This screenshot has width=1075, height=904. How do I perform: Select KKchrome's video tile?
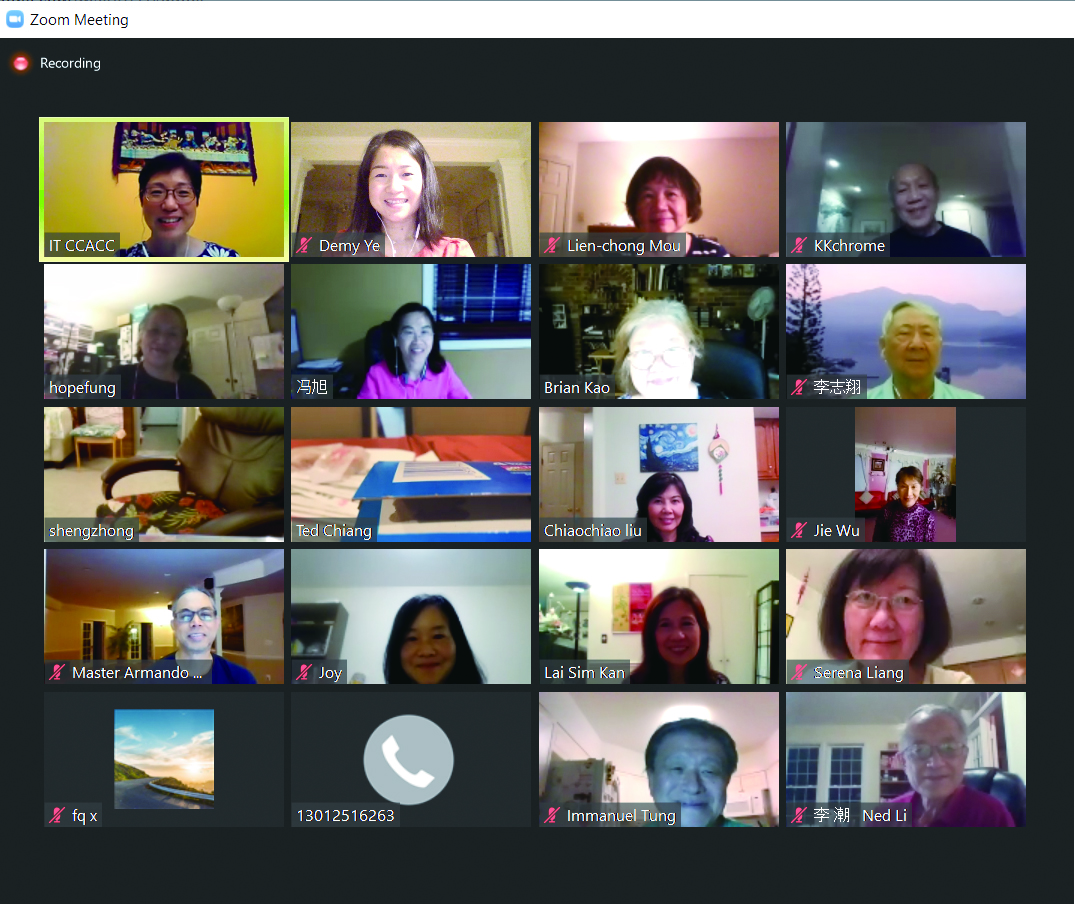(x=906, y=189)
